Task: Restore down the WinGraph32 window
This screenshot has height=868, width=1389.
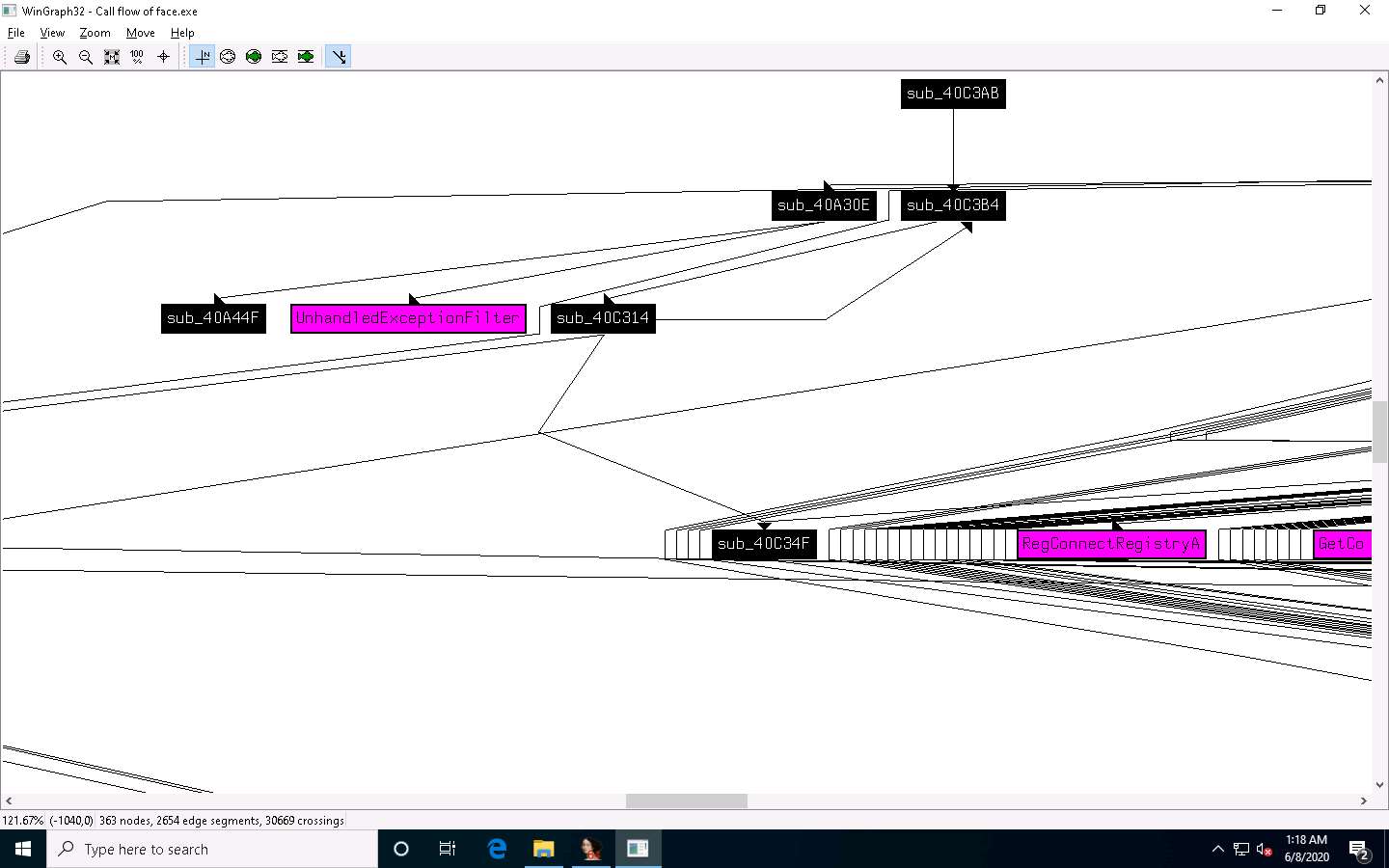Action: [1321, 11]
